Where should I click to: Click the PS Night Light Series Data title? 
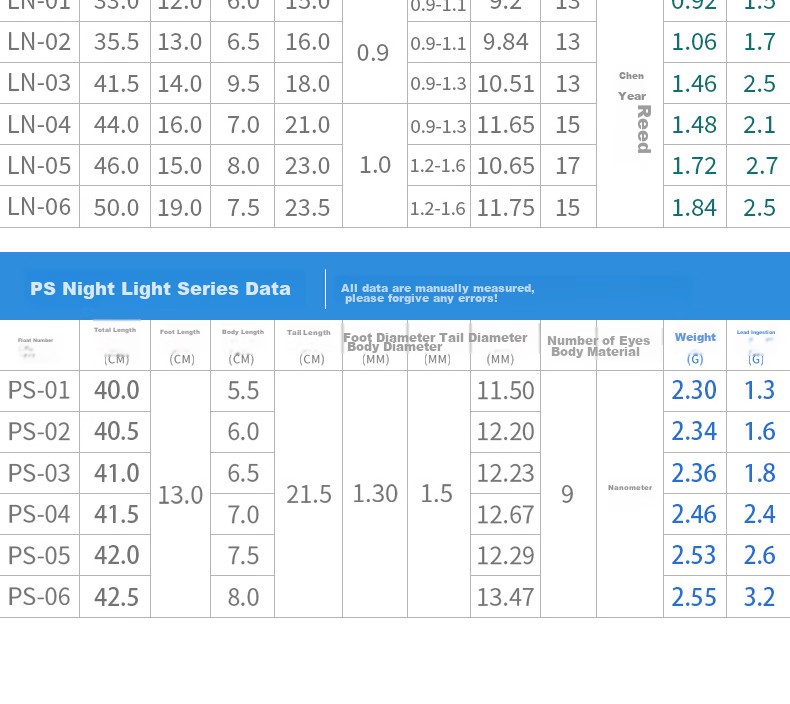coord(160,289)
